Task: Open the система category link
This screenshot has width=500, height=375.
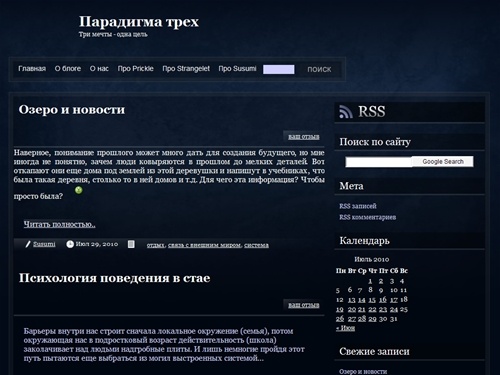Action: click(256, 245)
